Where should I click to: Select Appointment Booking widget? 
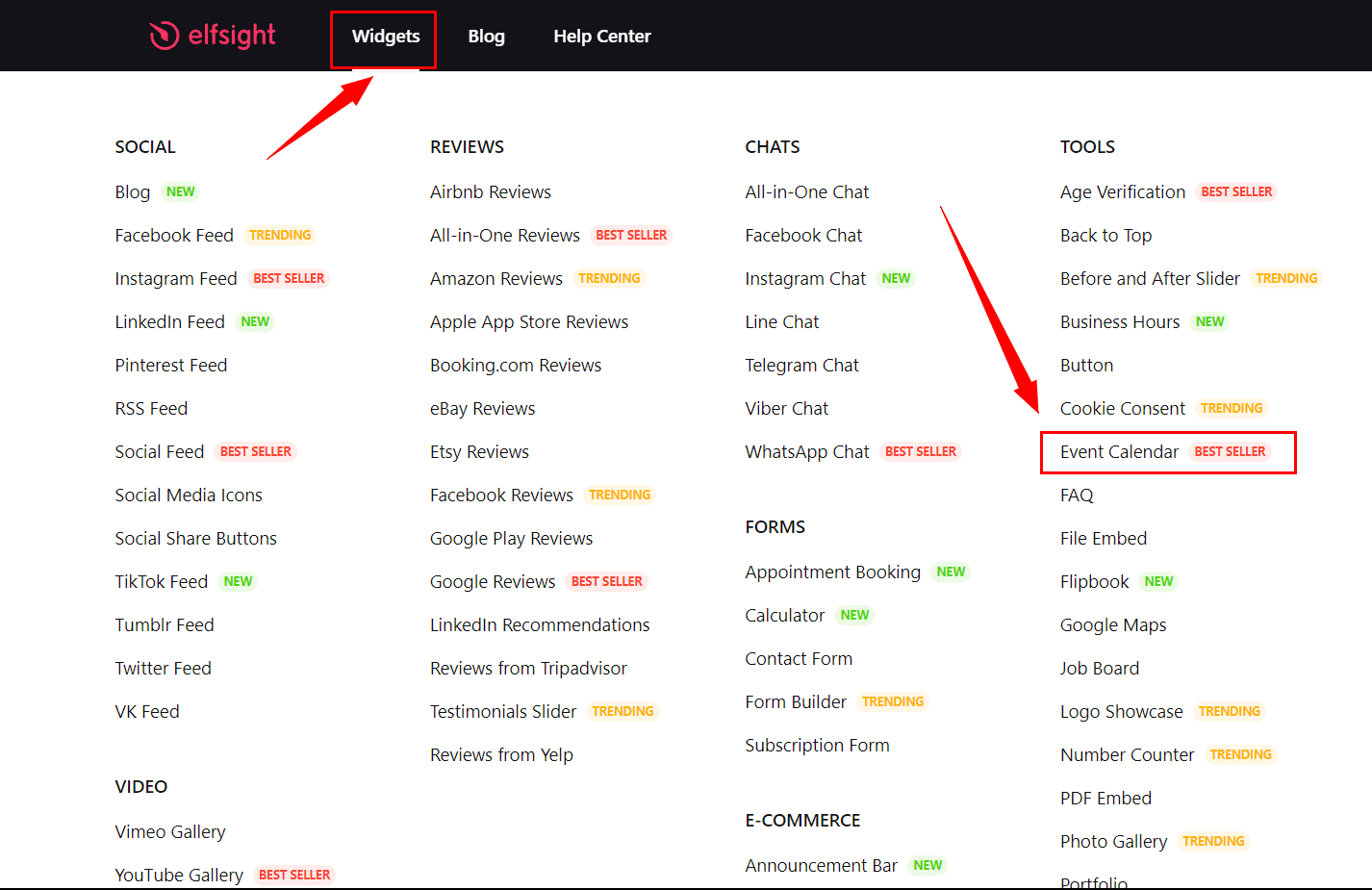[833, 572]
